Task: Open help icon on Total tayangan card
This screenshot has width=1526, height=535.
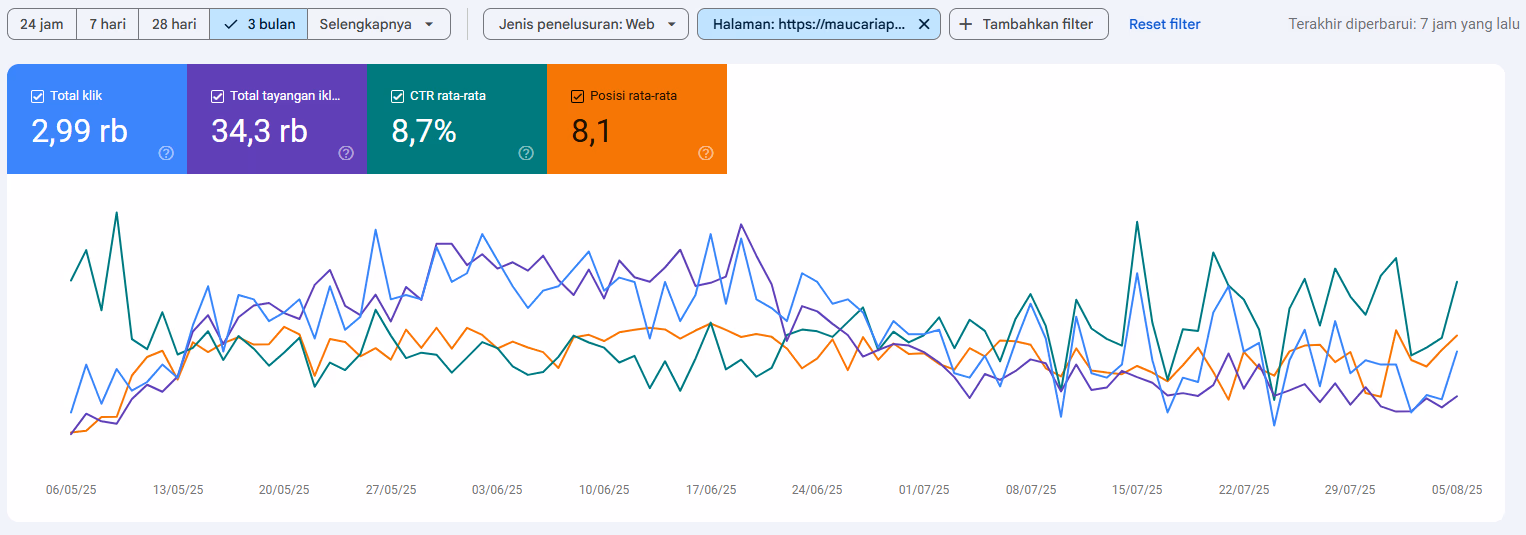Action: [x=346, y=153]
